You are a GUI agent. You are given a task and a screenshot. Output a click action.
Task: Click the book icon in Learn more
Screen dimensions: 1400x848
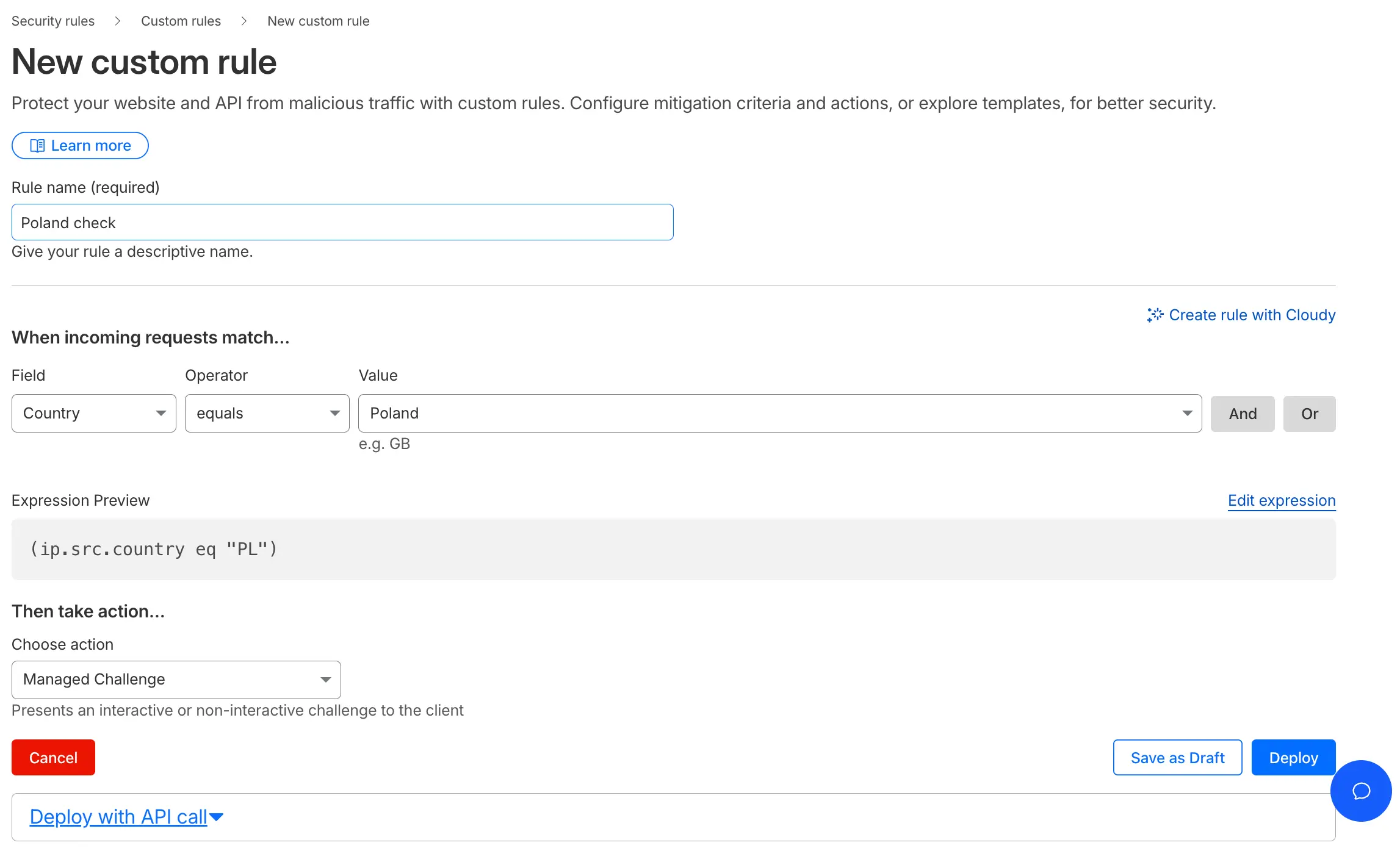point(37,146)
